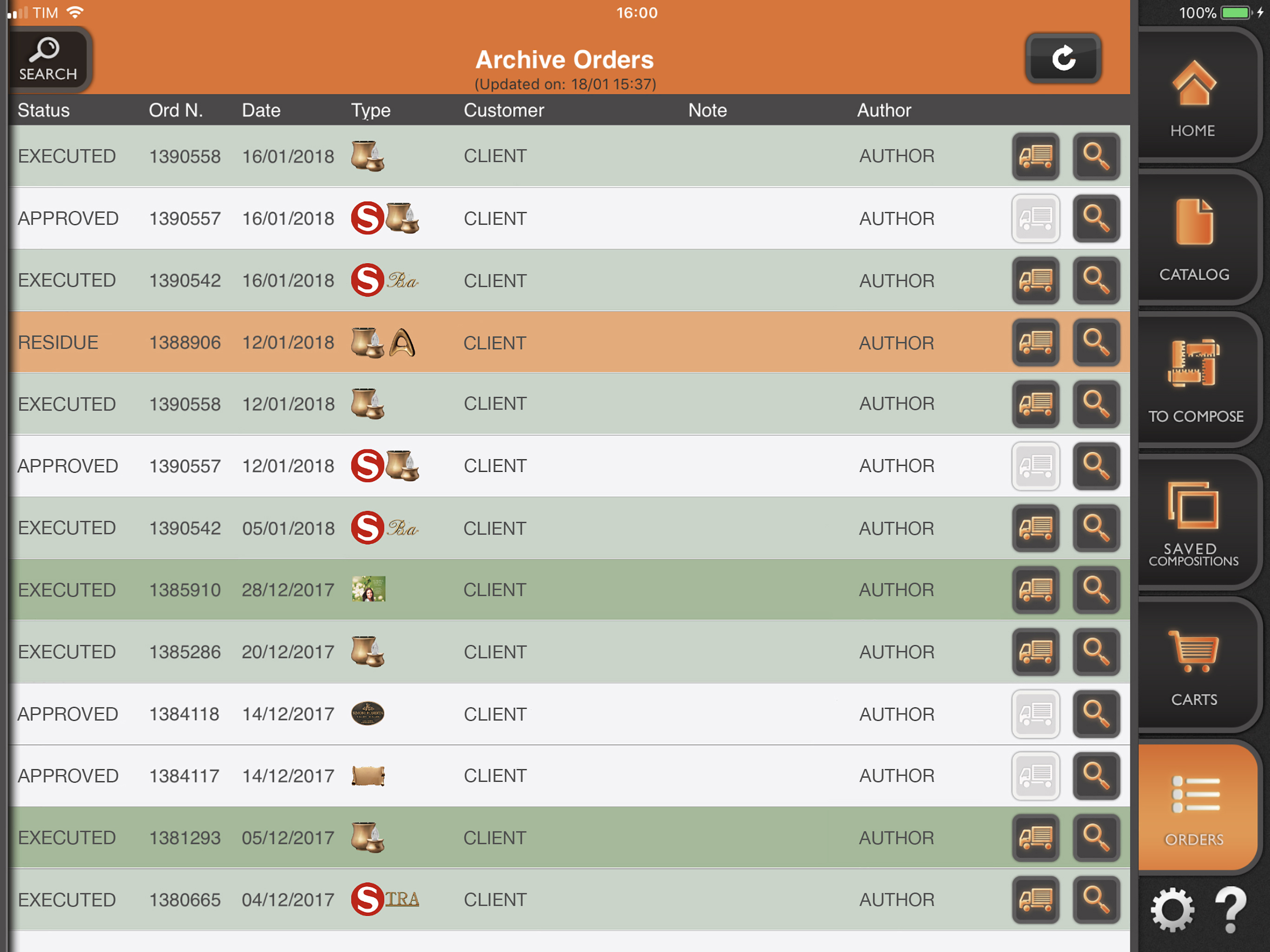1270x952 pixels.
Task: Click the Author column header
Action: pyautogui.click(x=884, y=110)
